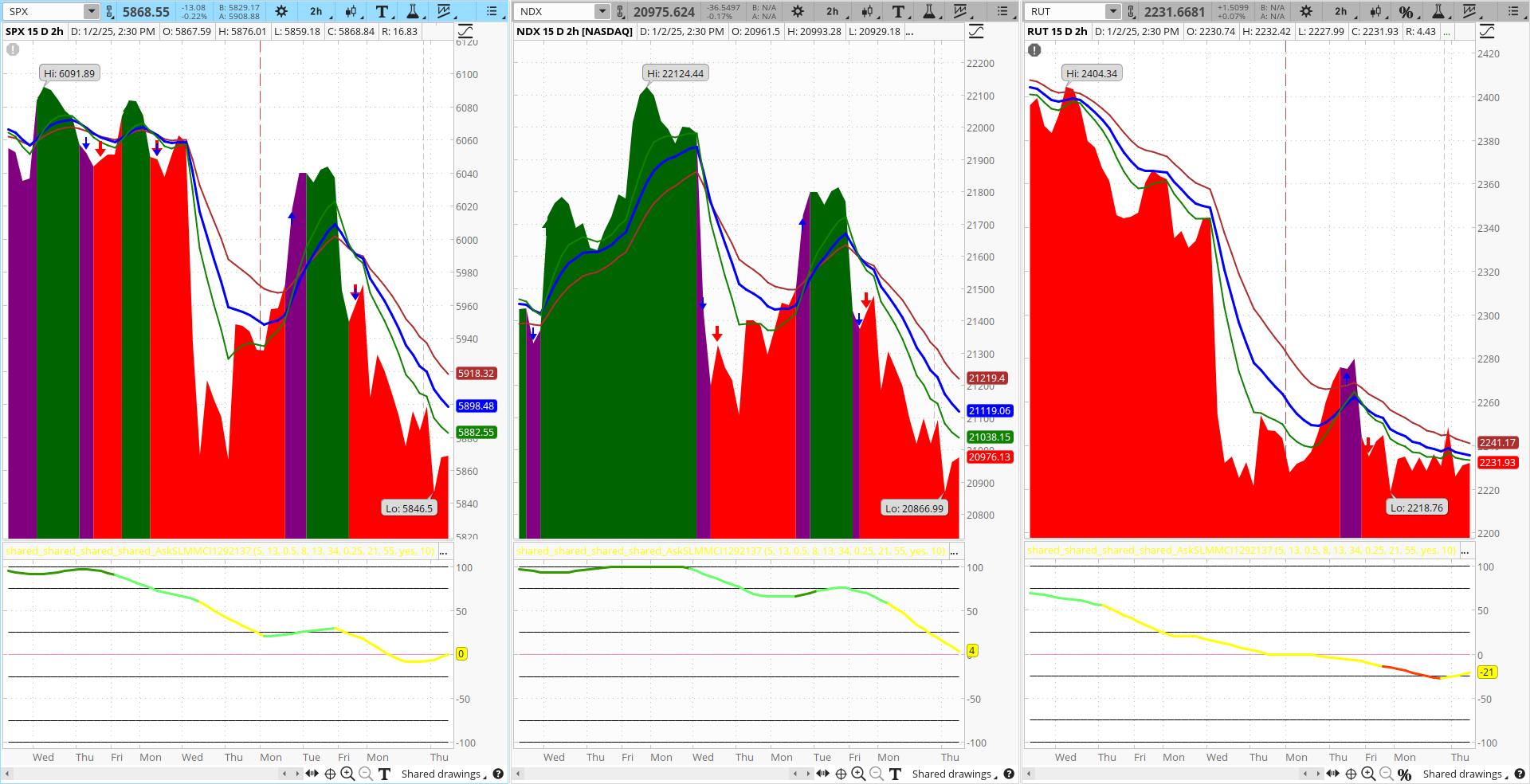Click the text note T icon on SPX toolbar
Viewport: 1530px width, 784px height.
(382, 12)
